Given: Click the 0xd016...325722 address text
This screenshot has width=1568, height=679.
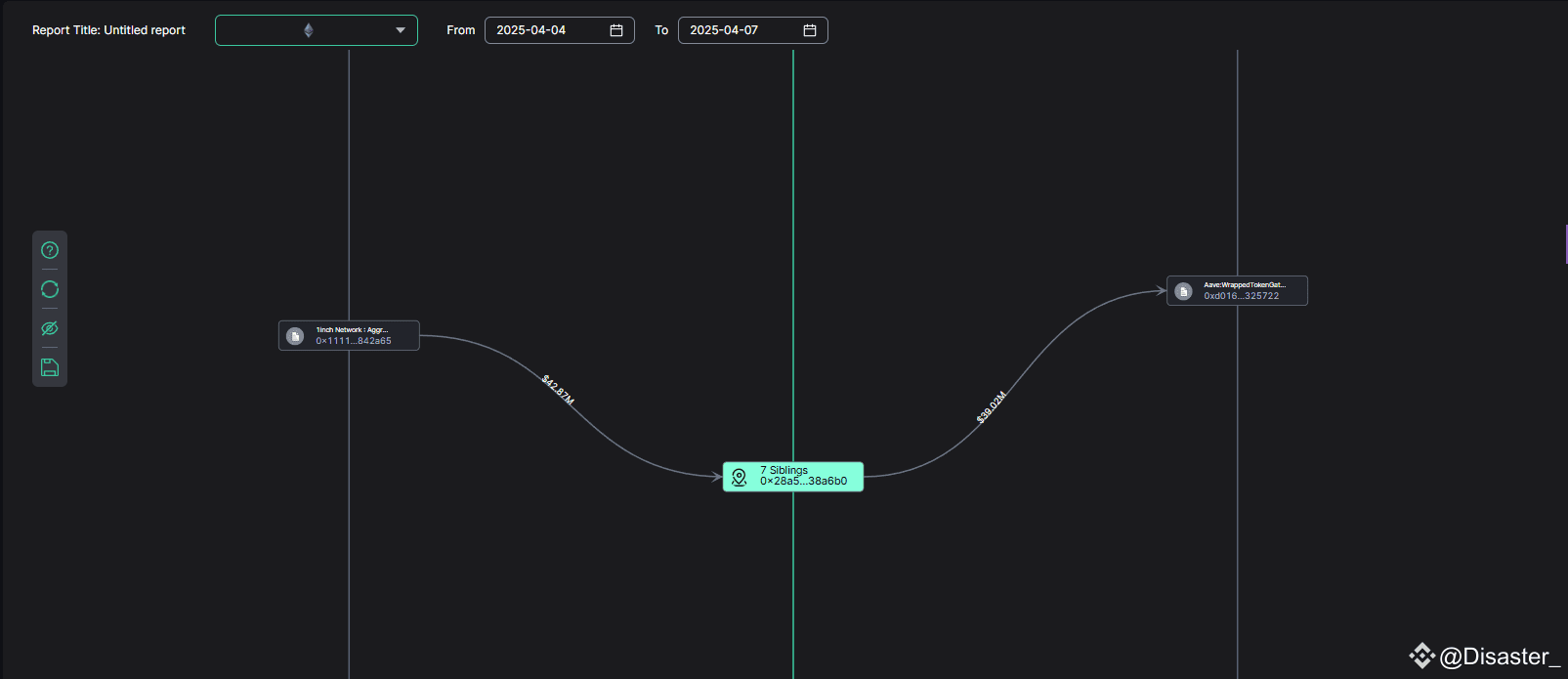Looking at the screenshot, I should click(x=1242, y=296).
